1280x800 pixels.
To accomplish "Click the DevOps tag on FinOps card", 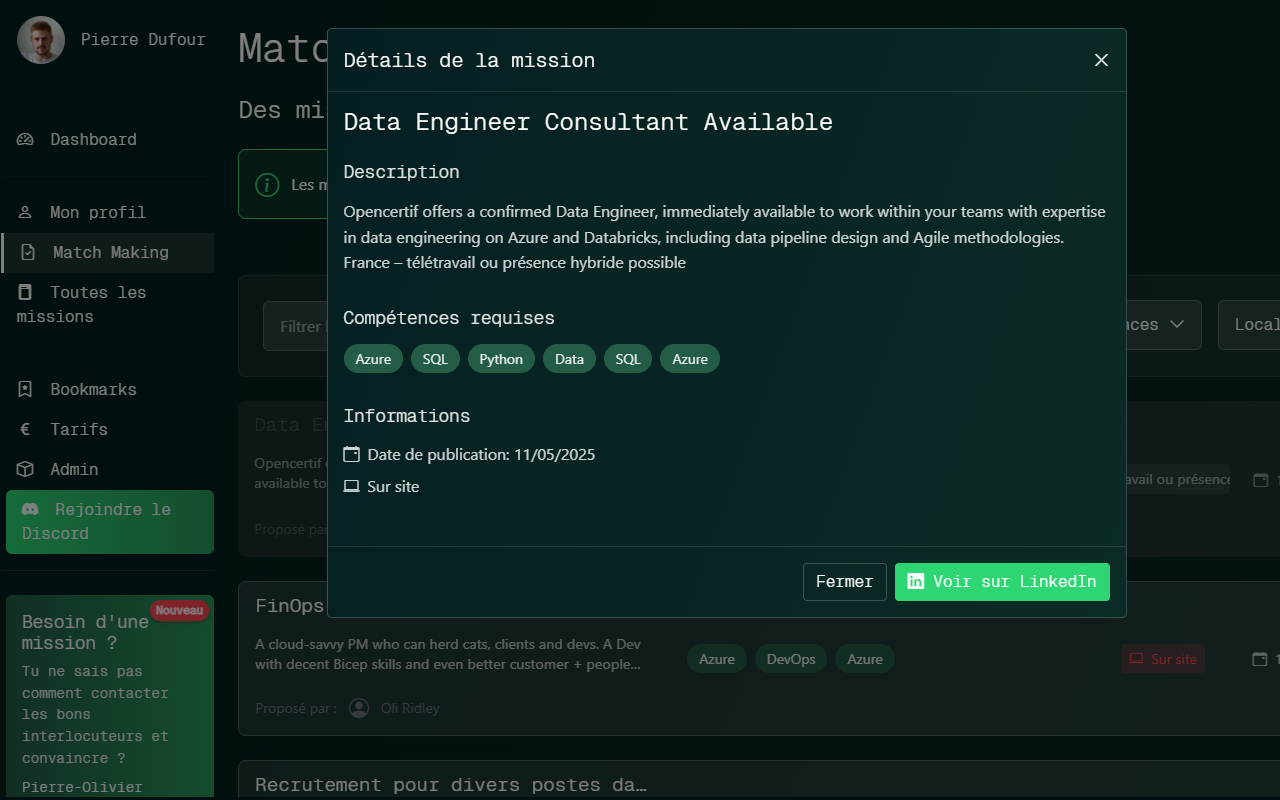I will [x=791, y=659].
